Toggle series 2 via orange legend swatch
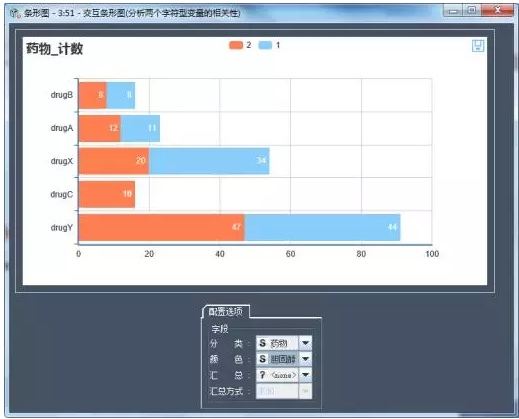 click(236, 45)
